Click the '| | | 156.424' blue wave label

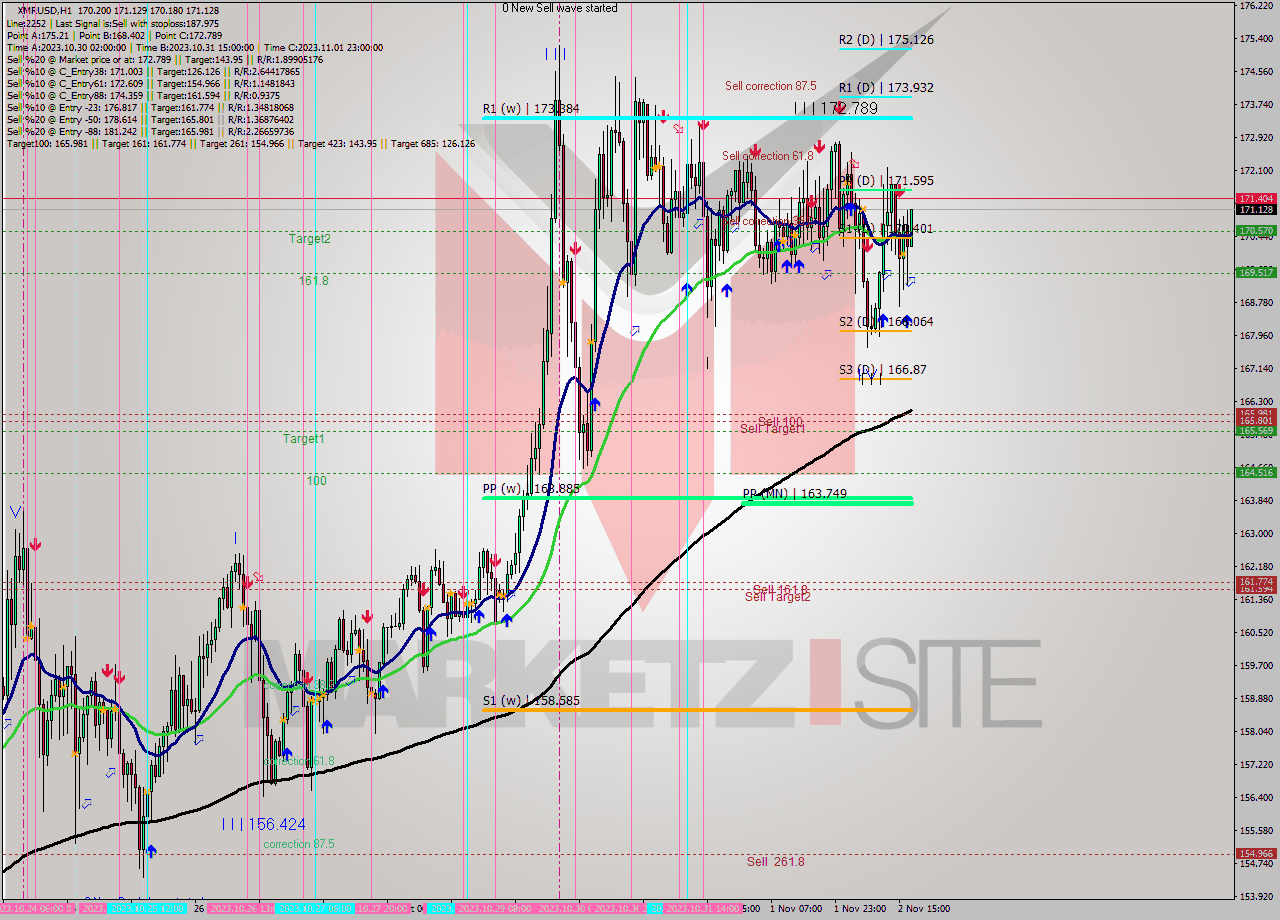click(263, 825)
